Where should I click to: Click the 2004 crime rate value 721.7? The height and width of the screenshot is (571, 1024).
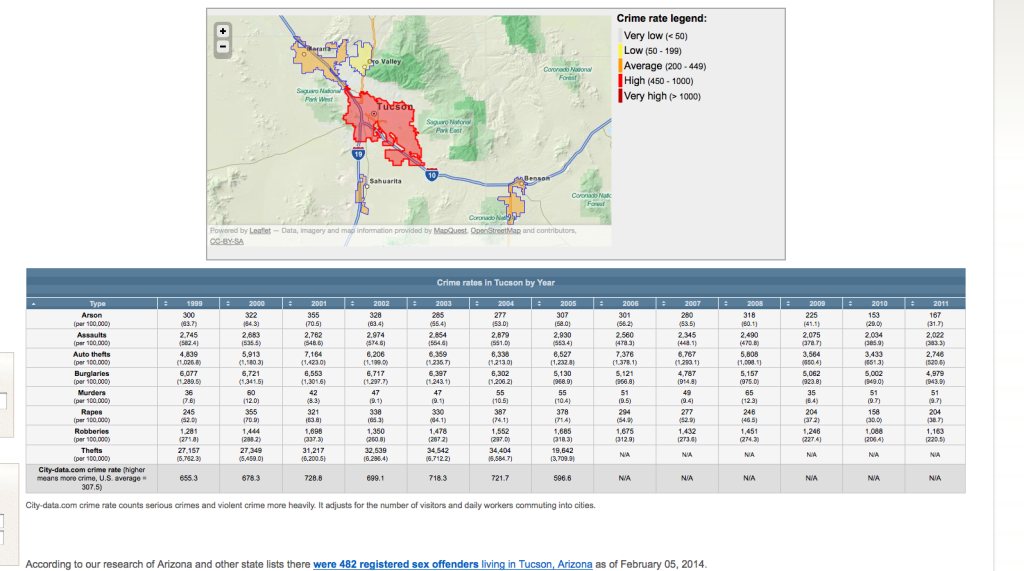[x=500, y=478]
